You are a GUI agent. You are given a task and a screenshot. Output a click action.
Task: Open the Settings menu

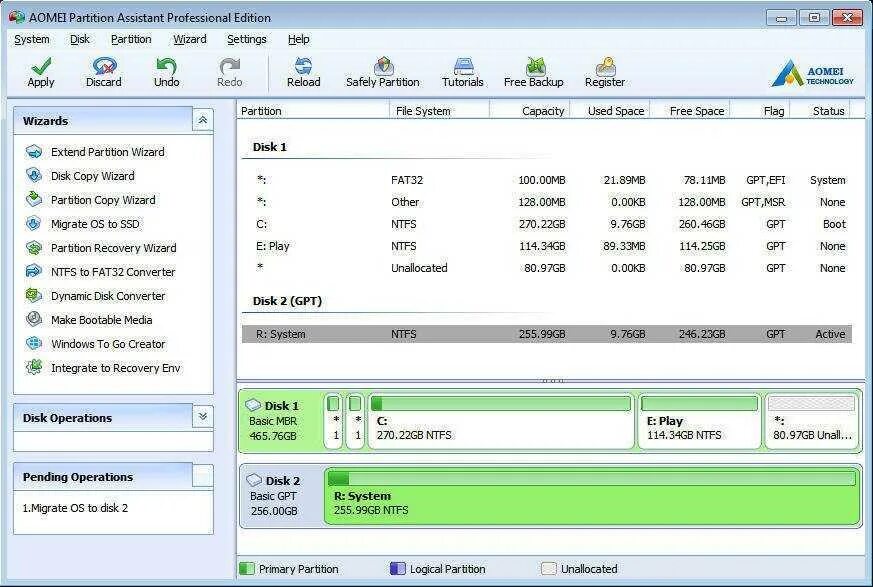(x=247, y=40)
